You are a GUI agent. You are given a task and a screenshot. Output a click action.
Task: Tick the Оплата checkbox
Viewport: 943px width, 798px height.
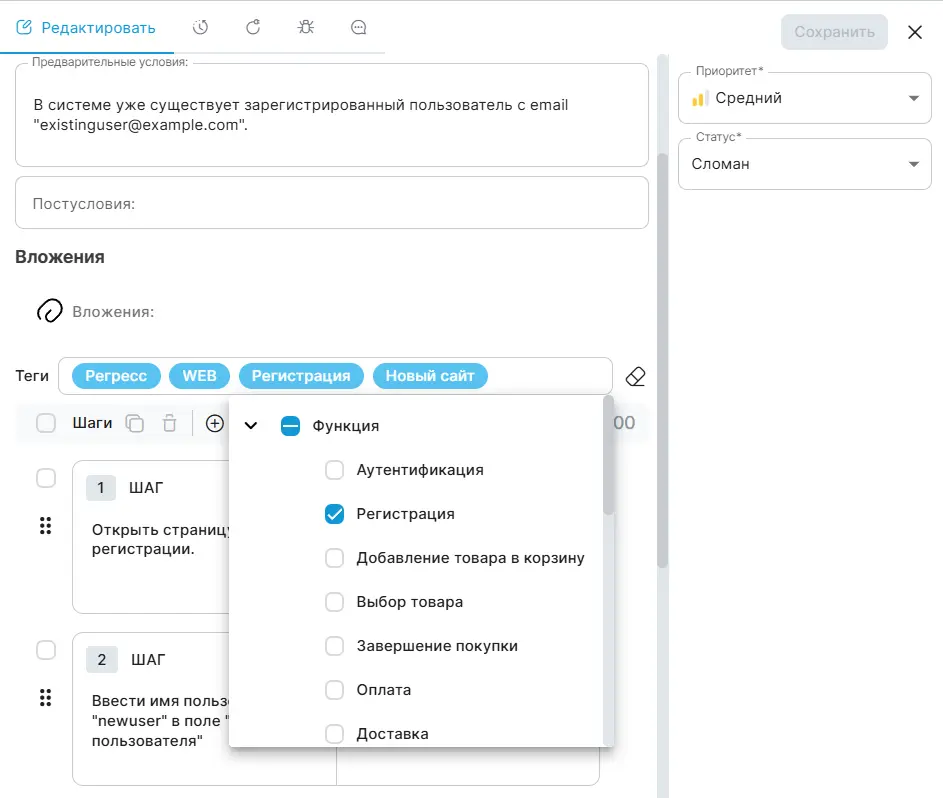335,690
